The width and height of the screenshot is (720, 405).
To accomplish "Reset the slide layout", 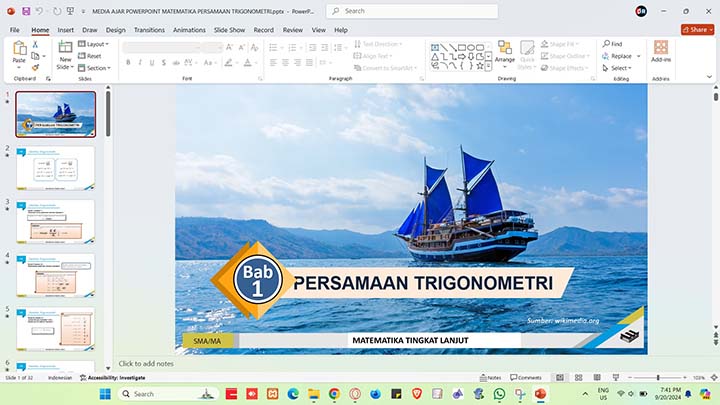I will click(x=90, y=56).
